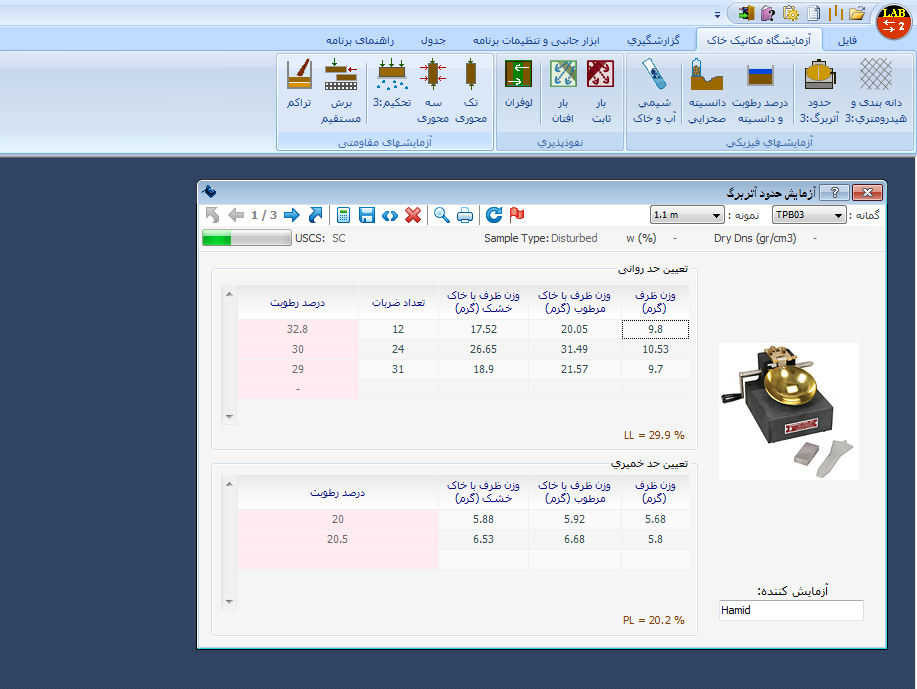Click the green progress bar
This screenshot has width=917, height=689.
point(246,238)
